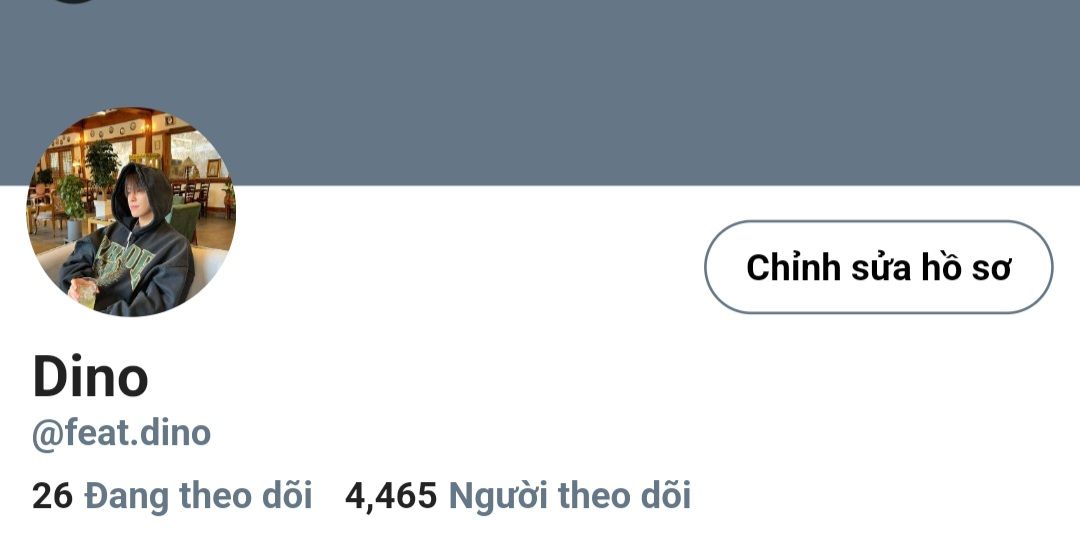Screen dimensions: 1080x546
Task: Tap the "Người theo dõi" label text
Action: click(x=570, y=496)
